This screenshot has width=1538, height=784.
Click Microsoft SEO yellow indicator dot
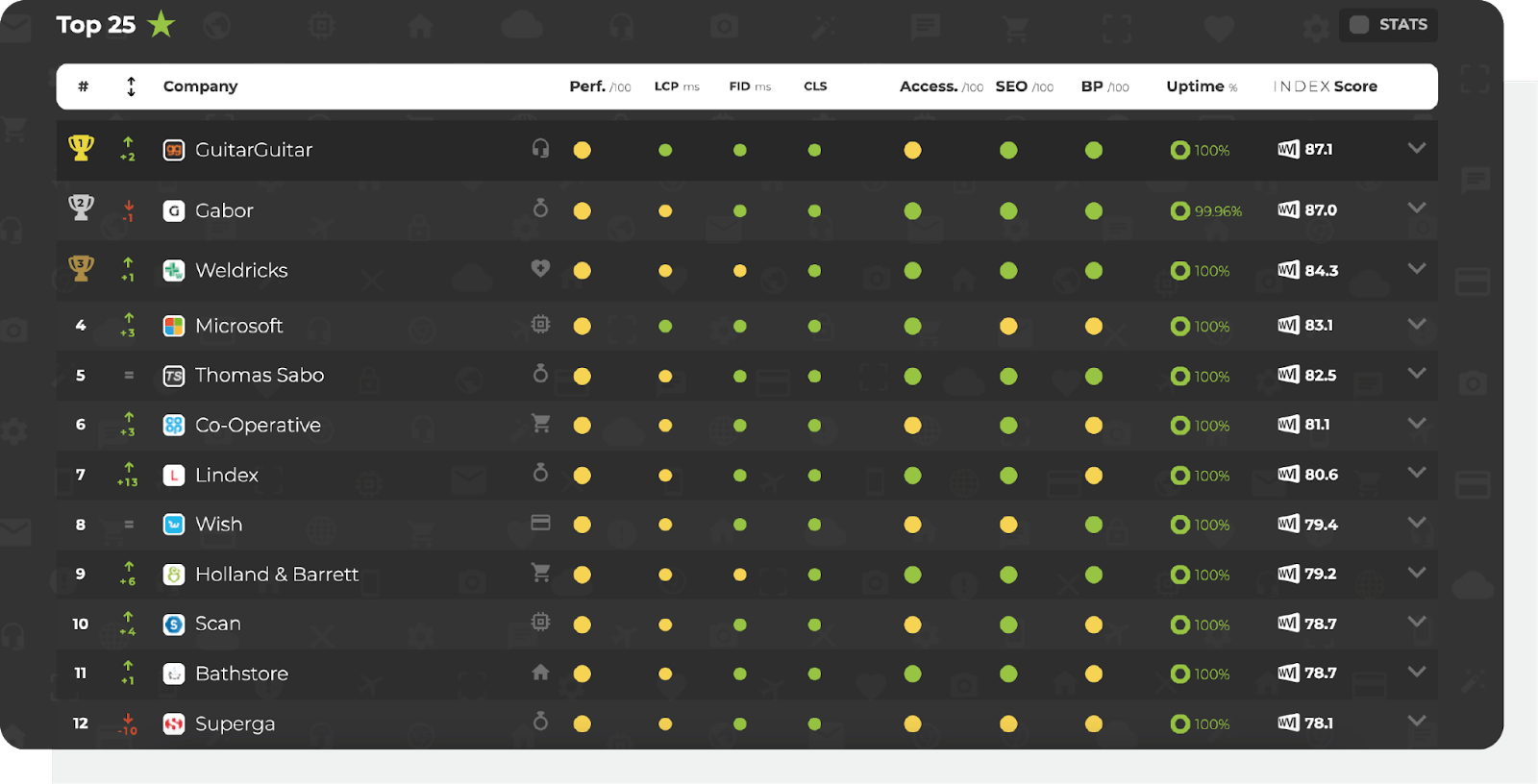click(1008, 327)
